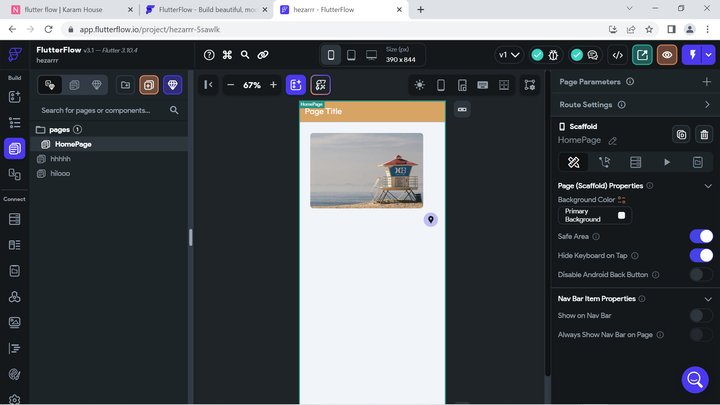The width and height of the screenshot is (720, 405).
Task: Expand the Route Settings section
Action: [708, 104]
